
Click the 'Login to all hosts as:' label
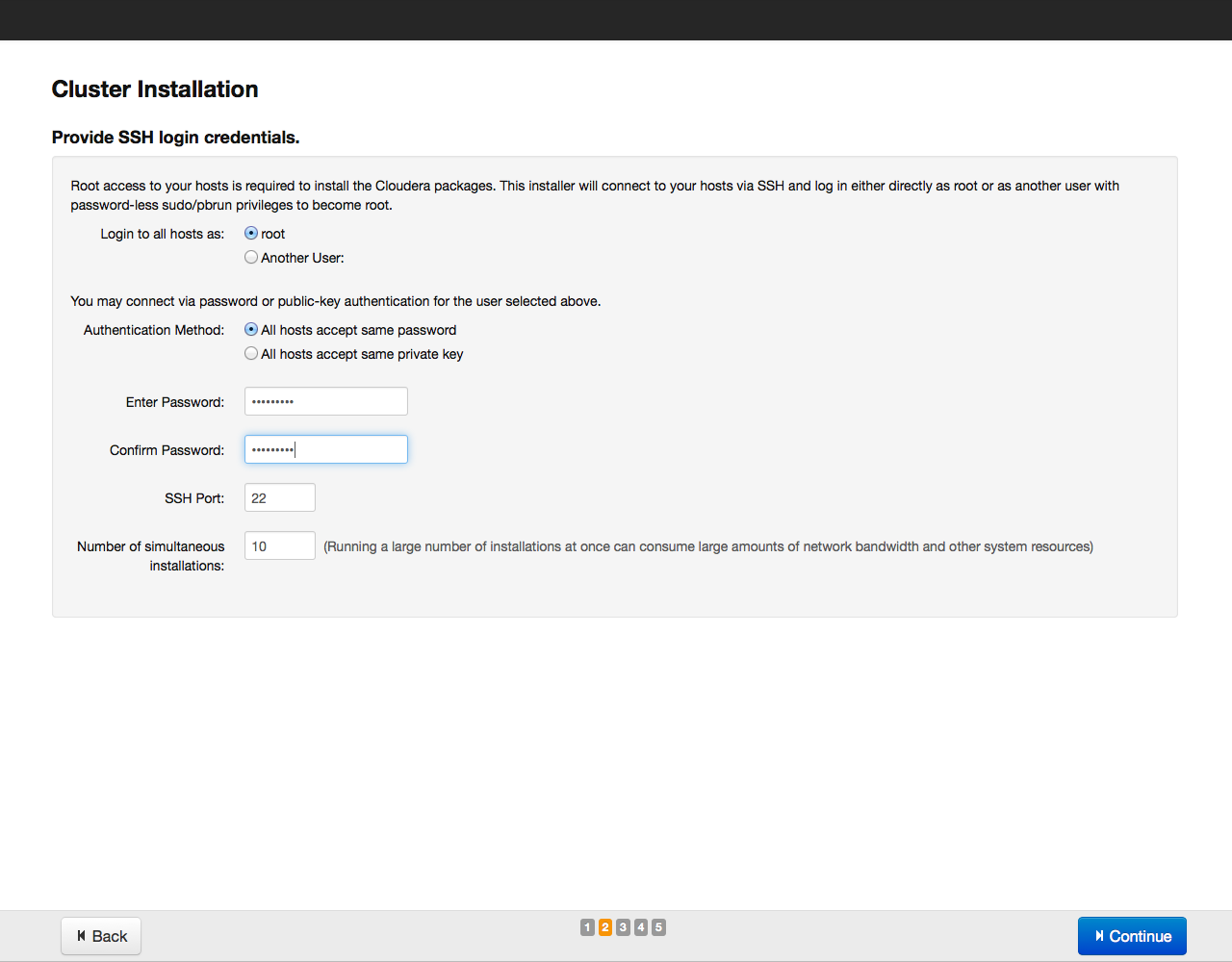(163, 234)
